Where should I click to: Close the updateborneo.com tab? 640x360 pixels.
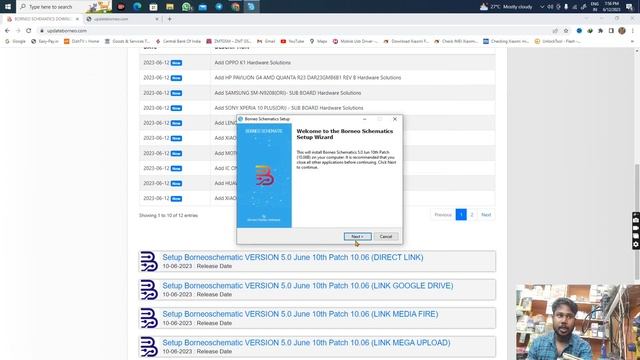pyautogui.click(x=157, y=19)
